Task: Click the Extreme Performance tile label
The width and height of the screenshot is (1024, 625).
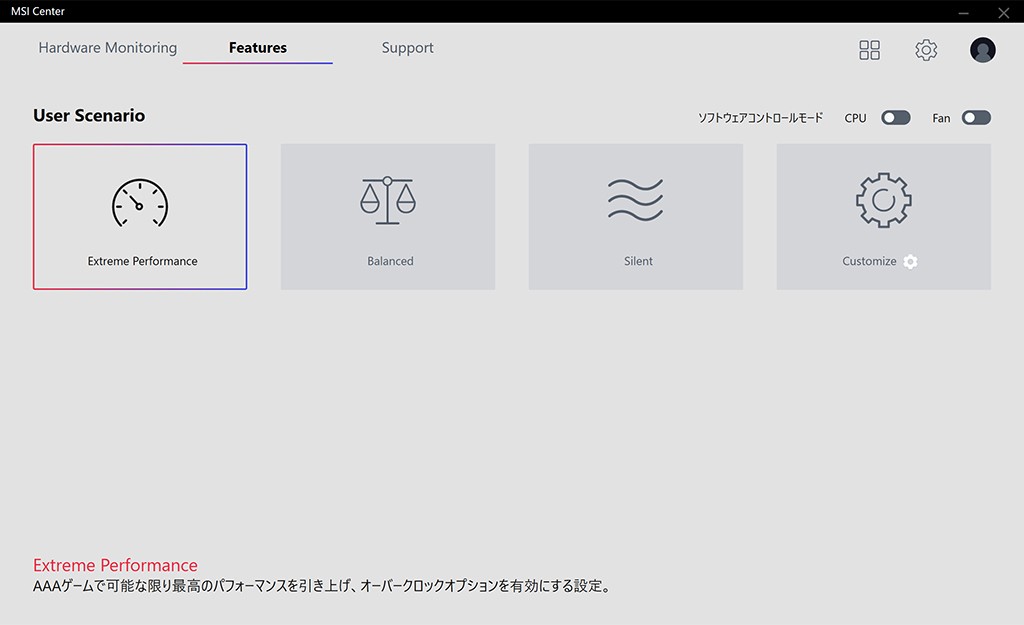Action: tap(142, 261)
